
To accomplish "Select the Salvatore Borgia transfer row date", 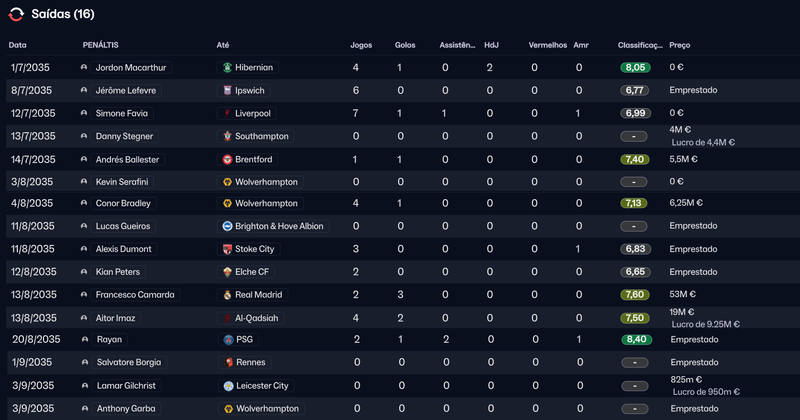I will [x=28, y=363].
